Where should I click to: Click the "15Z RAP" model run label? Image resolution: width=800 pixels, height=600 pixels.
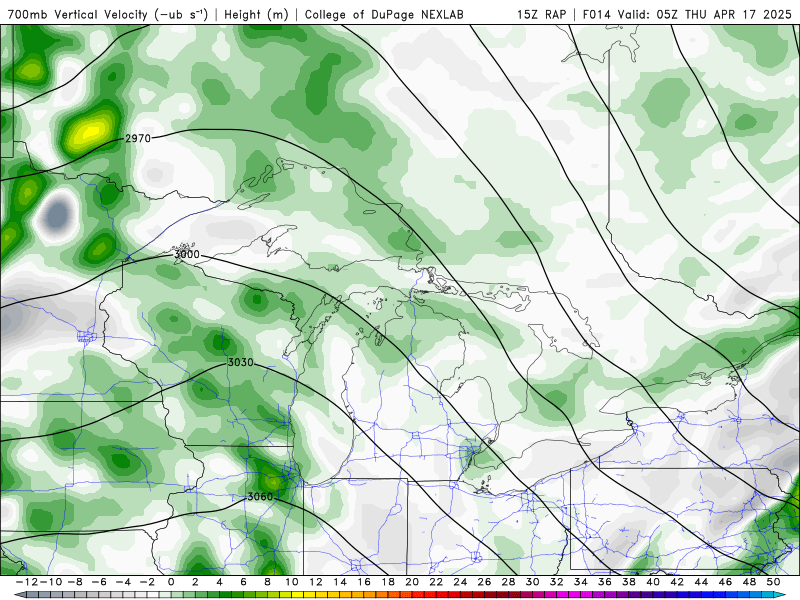(541, 14)
